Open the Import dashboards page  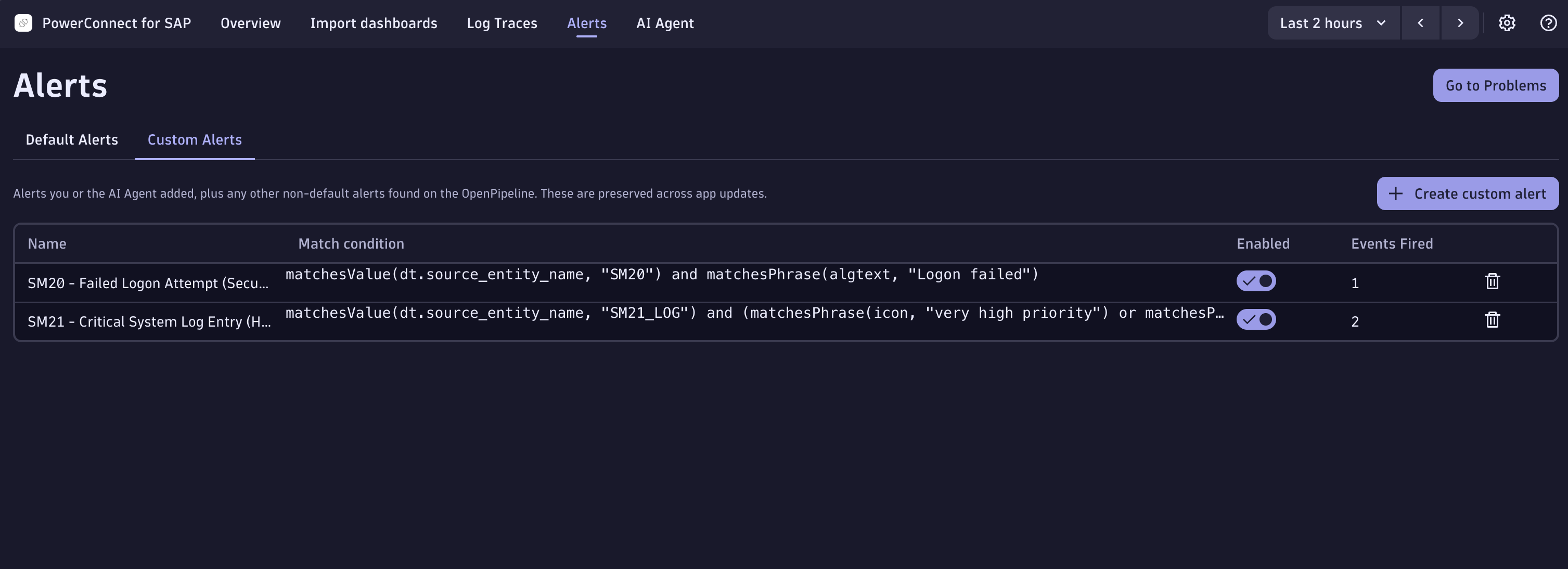374,23
